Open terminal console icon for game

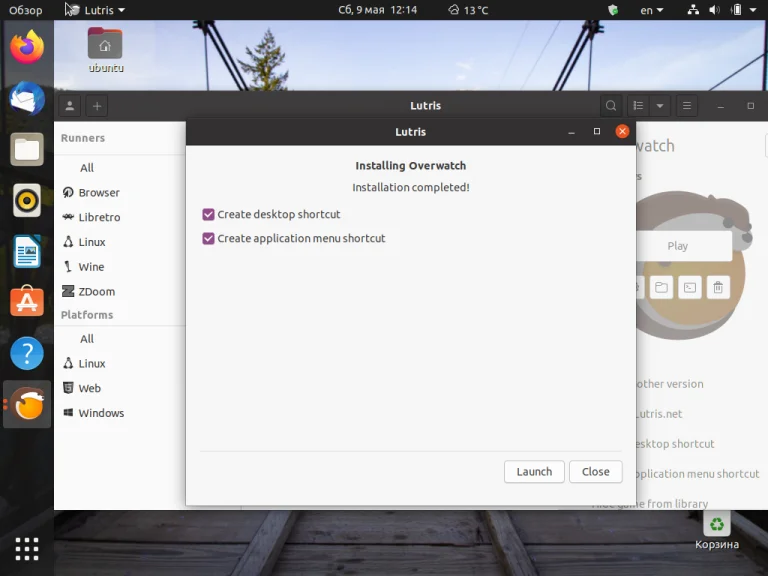pos(690,288)
